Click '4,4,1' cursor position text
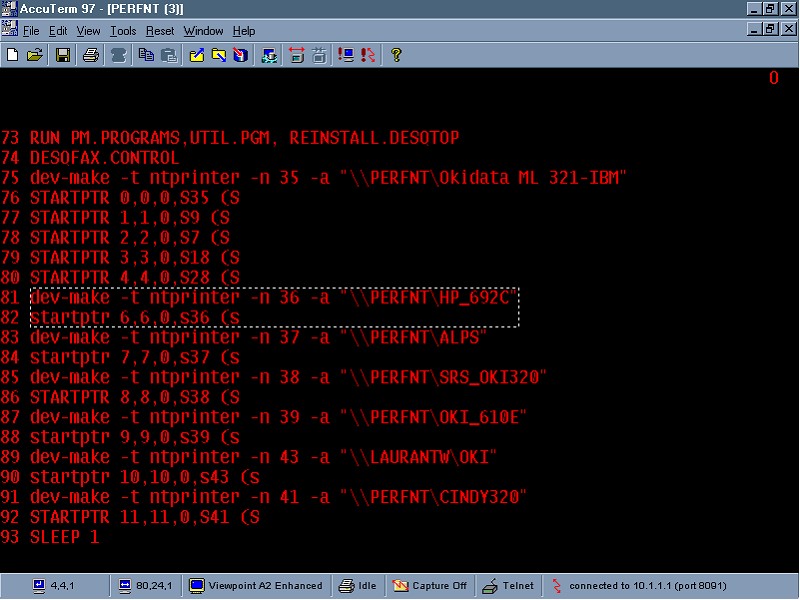Image resolution: width=800 pixels, height=600 pixels. (62, 586)
